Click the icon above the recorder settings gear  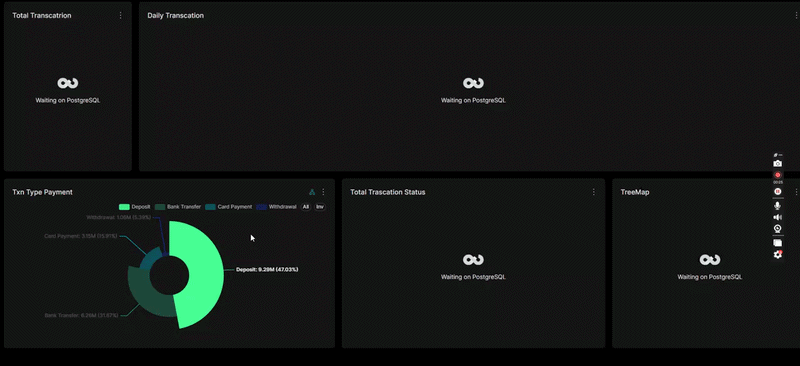coord(778,243)
